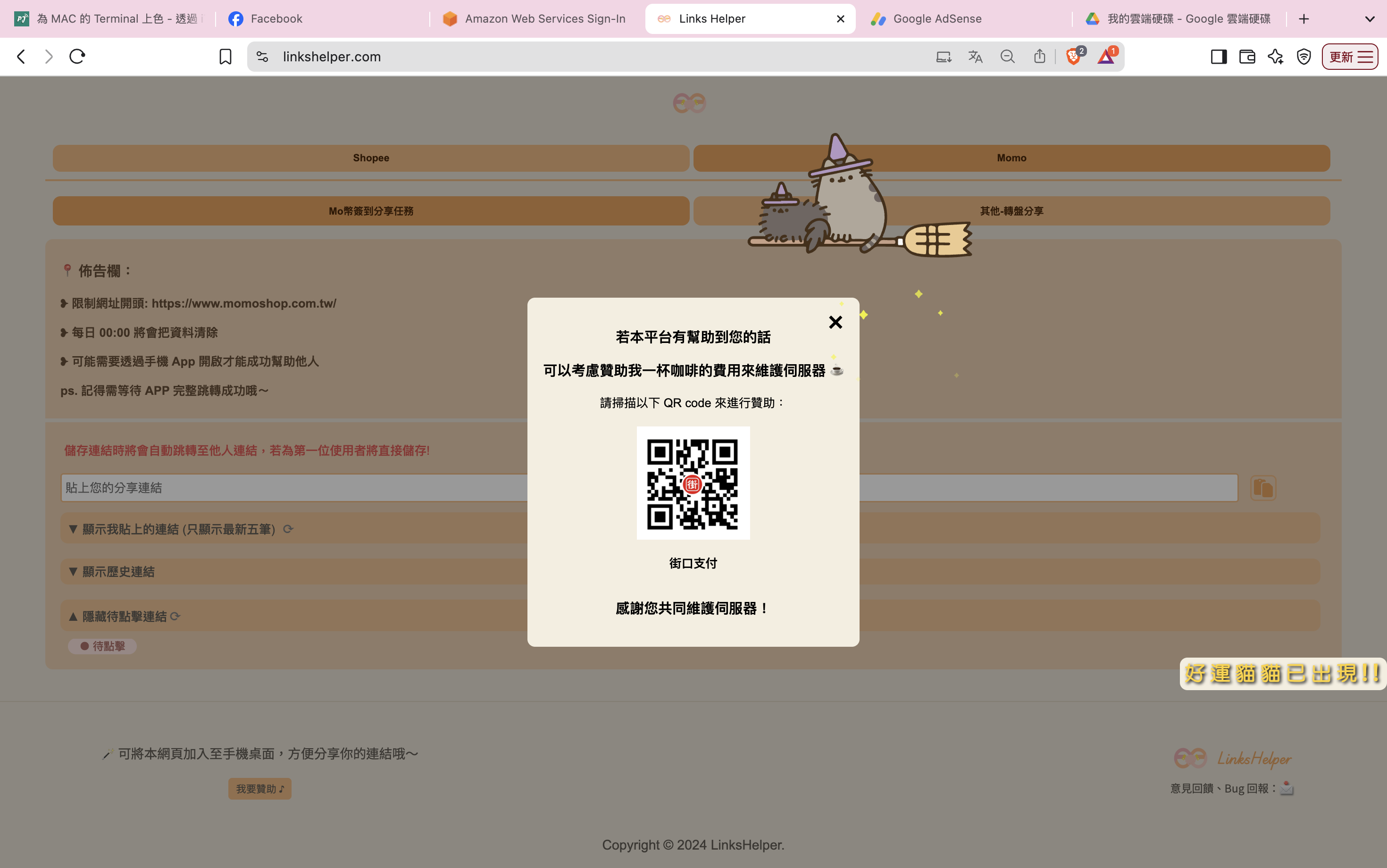Click the momoshop.com.tw URL notice text
Screen dimensions: 1387x868
199,303
